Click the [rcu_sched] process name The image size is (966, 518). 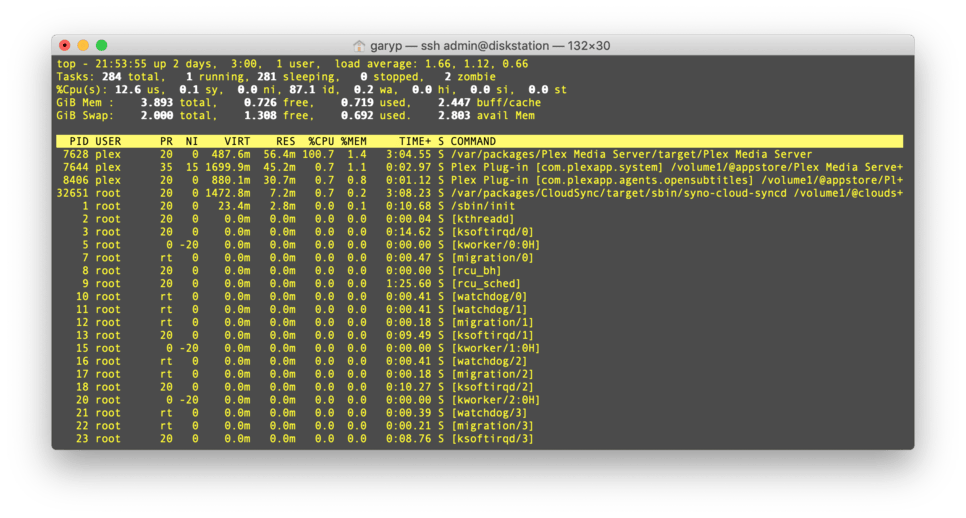486,283
